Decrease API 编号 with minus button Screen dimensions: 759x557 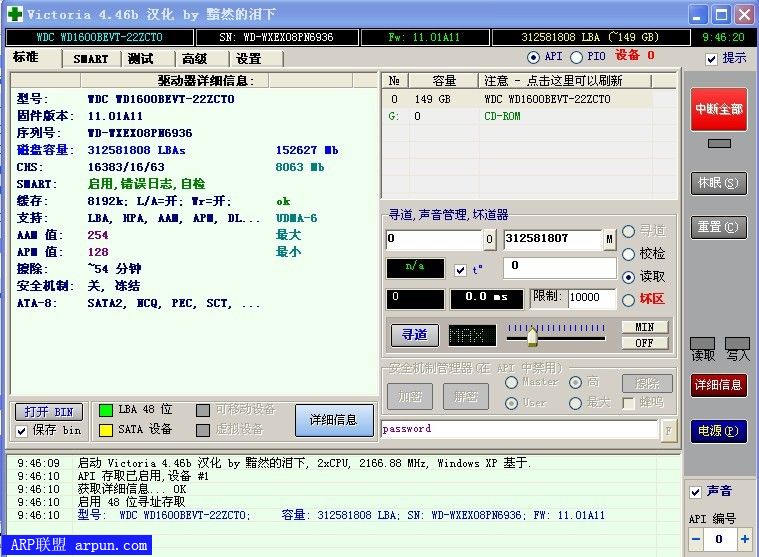click(697, 539)
